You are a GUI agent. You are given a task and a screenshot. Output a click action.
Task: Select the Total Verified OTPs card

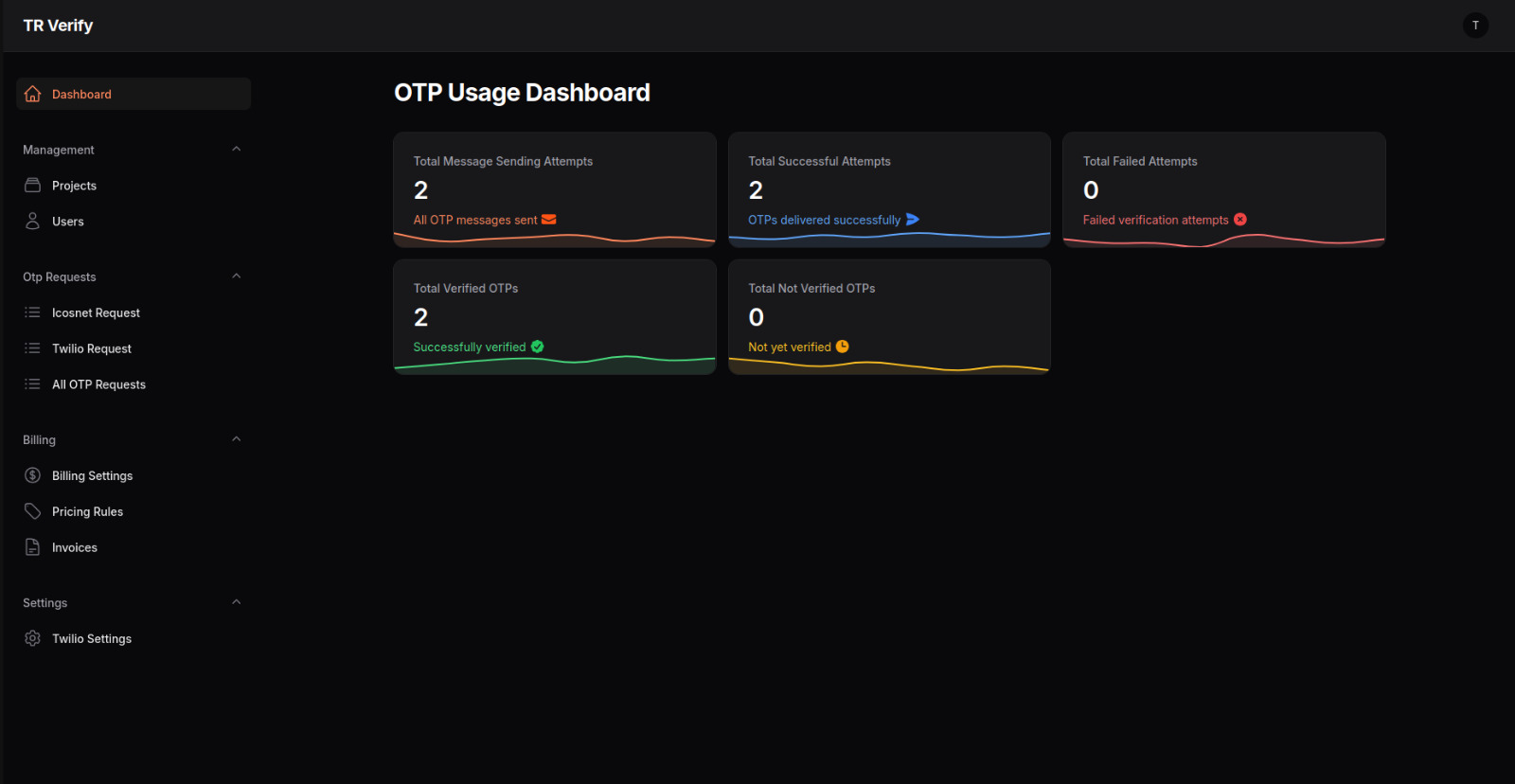coord(554,316)
